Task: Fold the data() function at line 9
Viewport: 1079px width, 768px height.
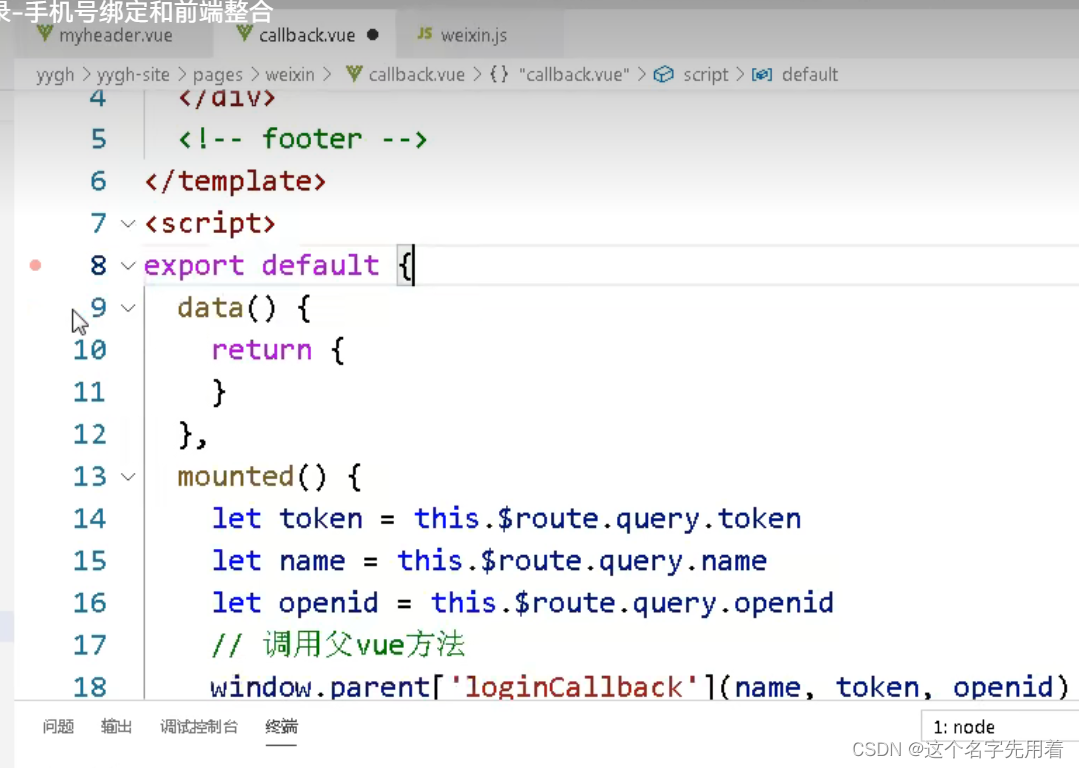Action: (128, 308)
